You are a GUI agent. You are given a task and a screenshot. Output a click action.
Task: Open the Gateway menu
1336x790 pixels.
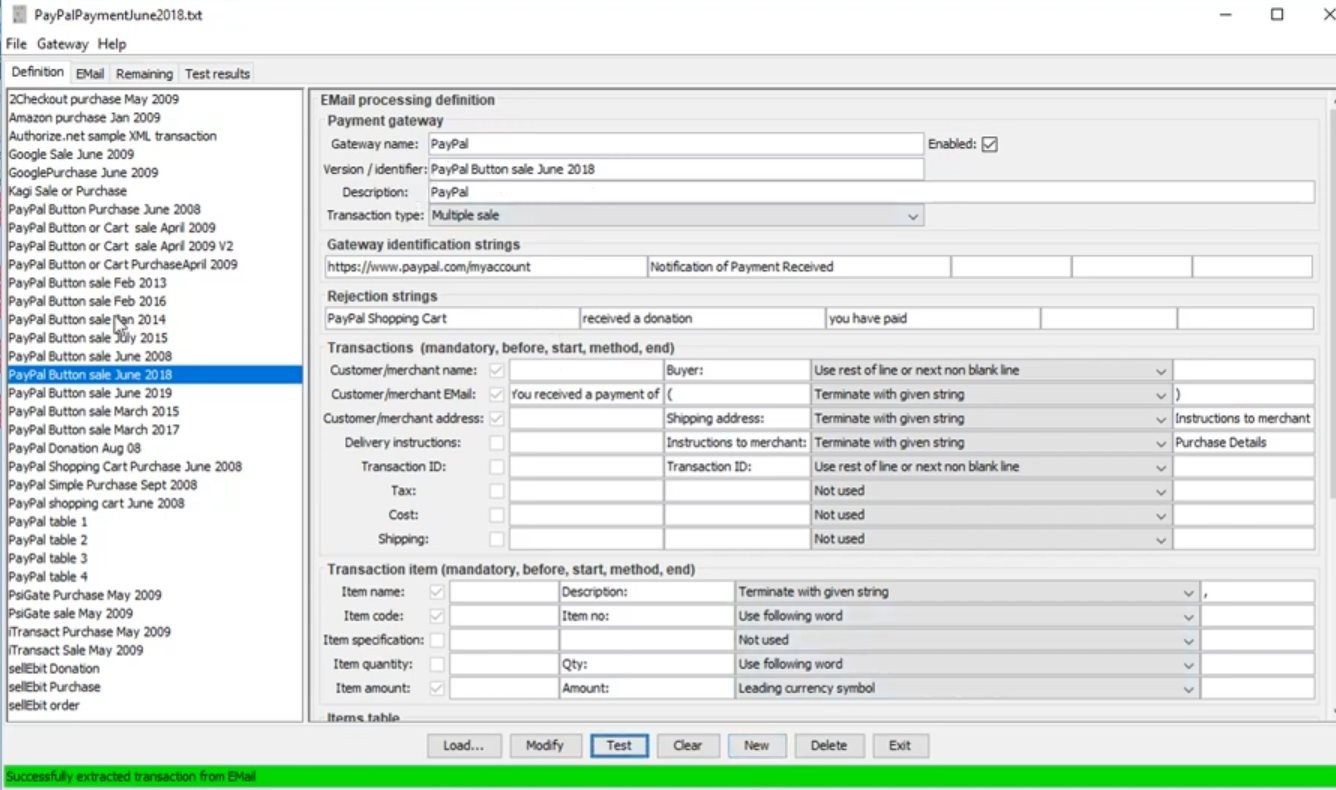(63, 44)
